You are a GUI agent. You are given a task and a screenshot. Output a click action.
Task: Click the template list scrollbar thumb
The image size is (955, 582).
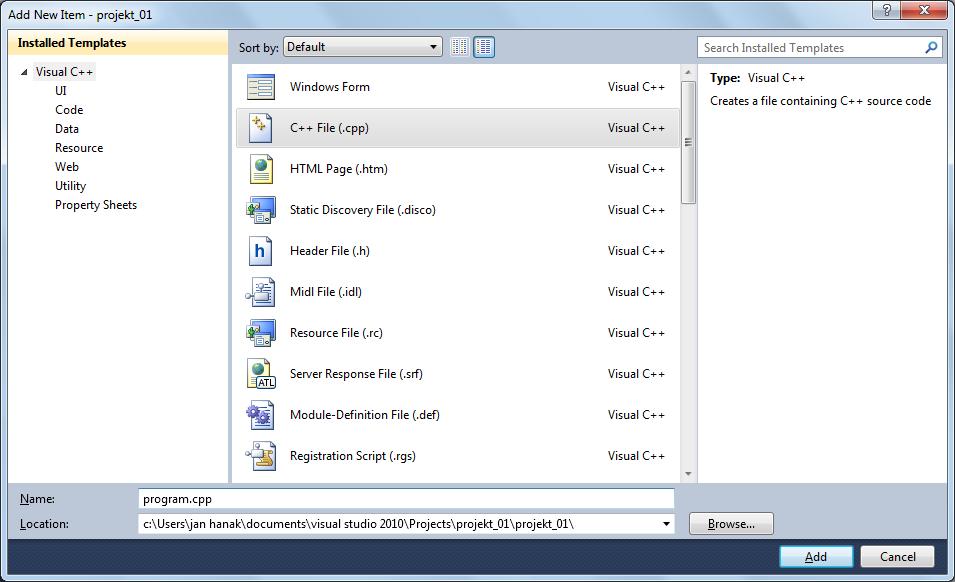pyautogui.click(x=688, y=142)
